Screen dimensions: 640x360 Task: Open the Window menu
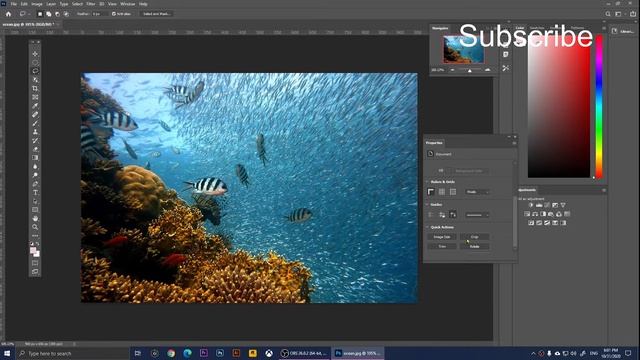coord(127,4)
